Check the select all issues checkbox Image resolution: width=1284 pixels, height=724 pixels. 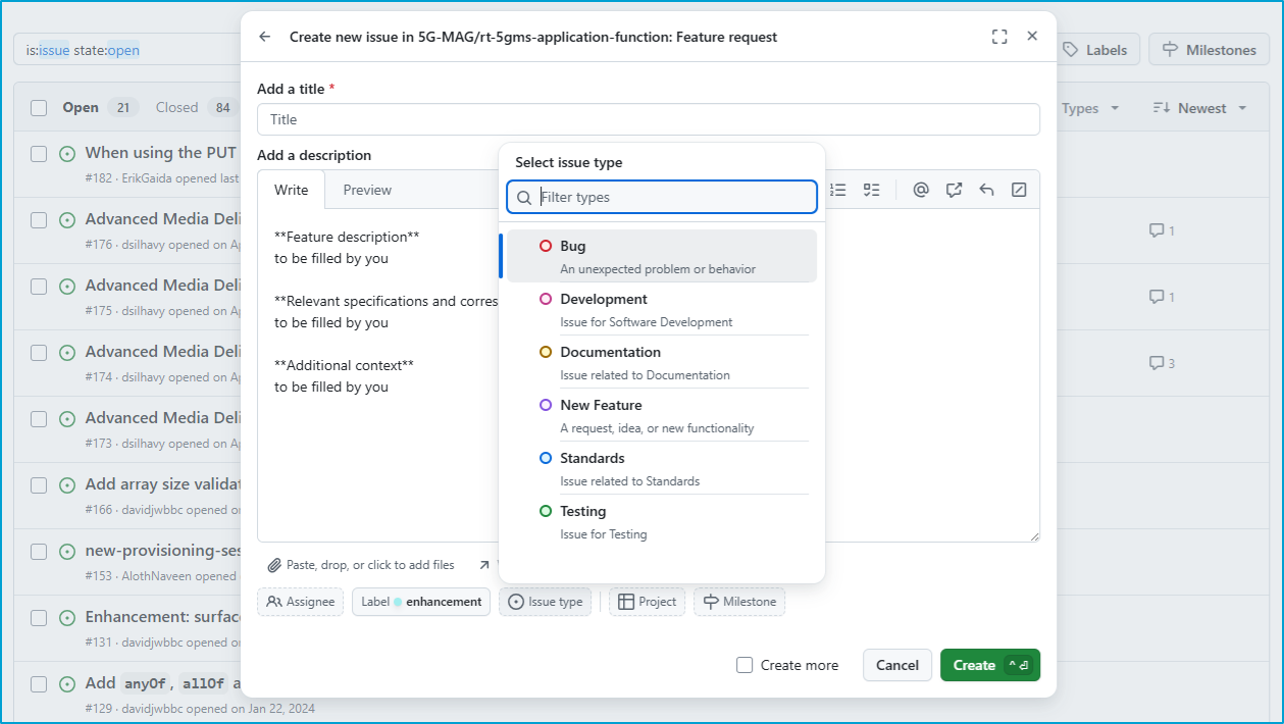pyautogui.click(x=39, y=108)
